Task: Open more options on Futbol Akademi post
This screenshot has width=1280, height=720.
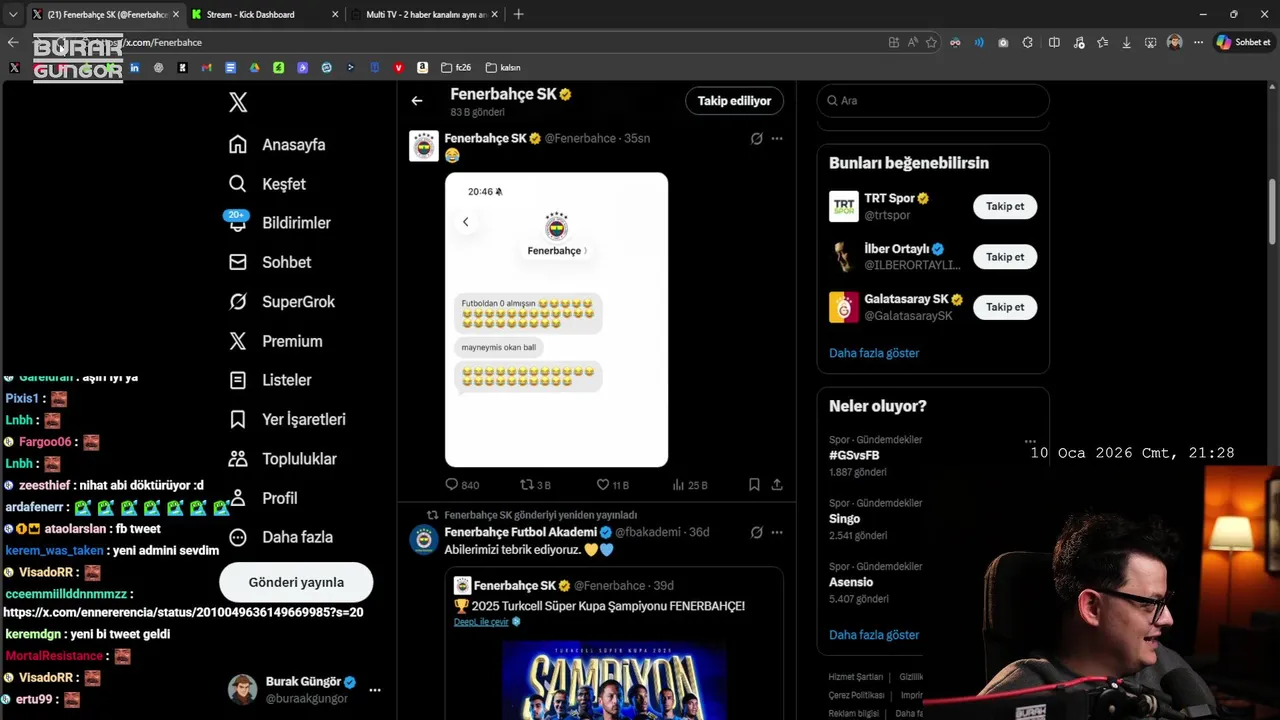Action: point(777,532)
